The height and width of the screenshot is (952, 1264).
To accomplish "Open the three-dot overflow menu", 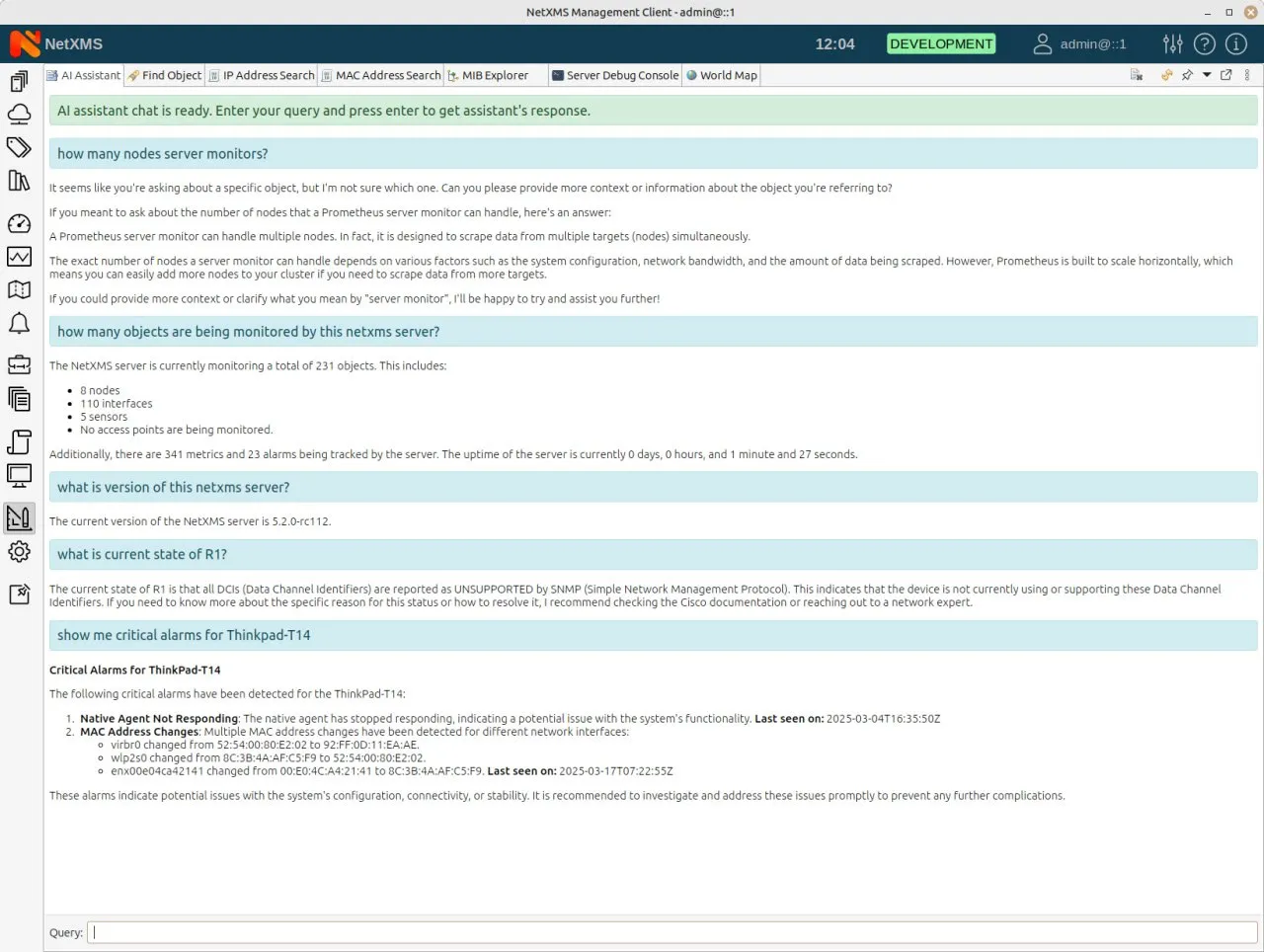I will (x=1247, y=74).
